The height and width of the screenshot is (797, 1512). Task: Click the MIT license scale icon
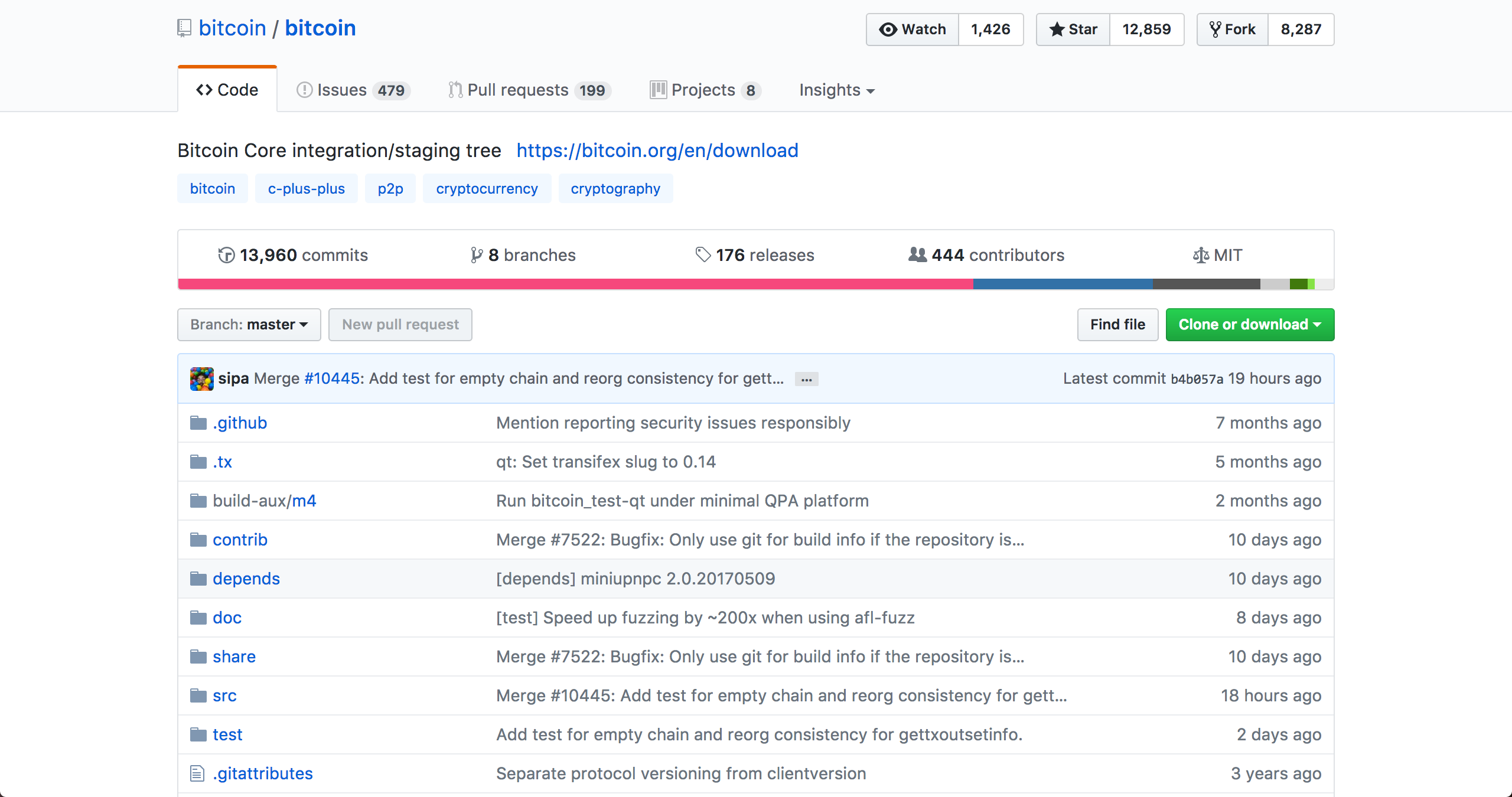[x=1201, y=255]
